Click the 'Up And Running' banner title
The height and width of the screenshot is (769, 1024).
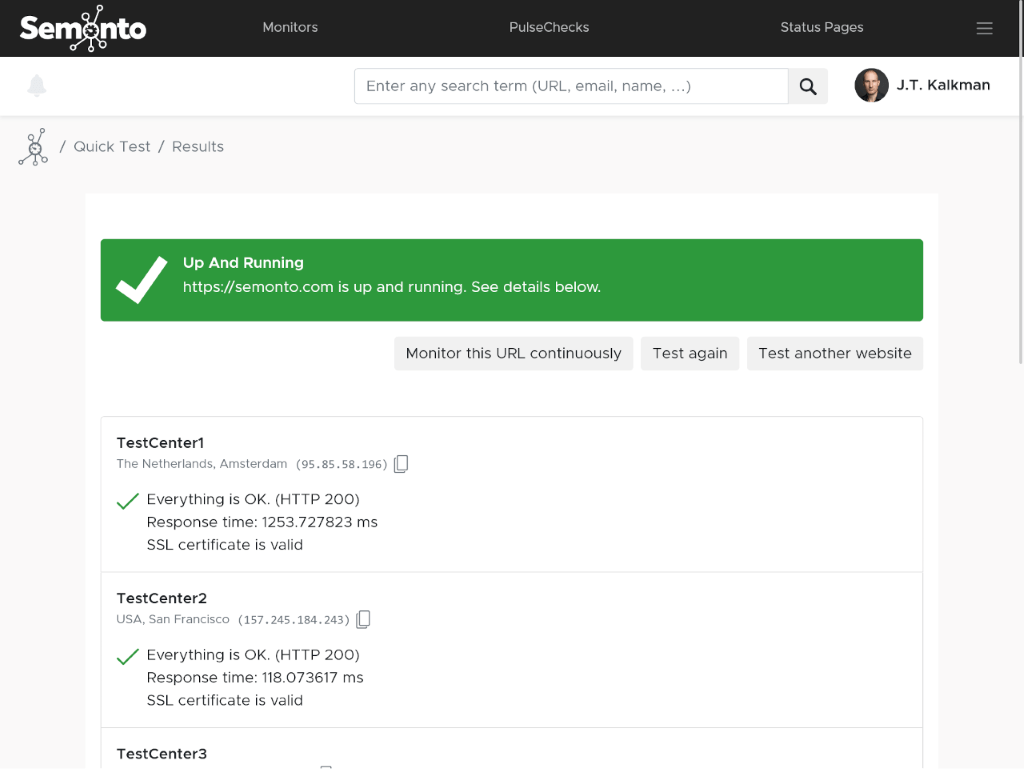coord(243,262)
